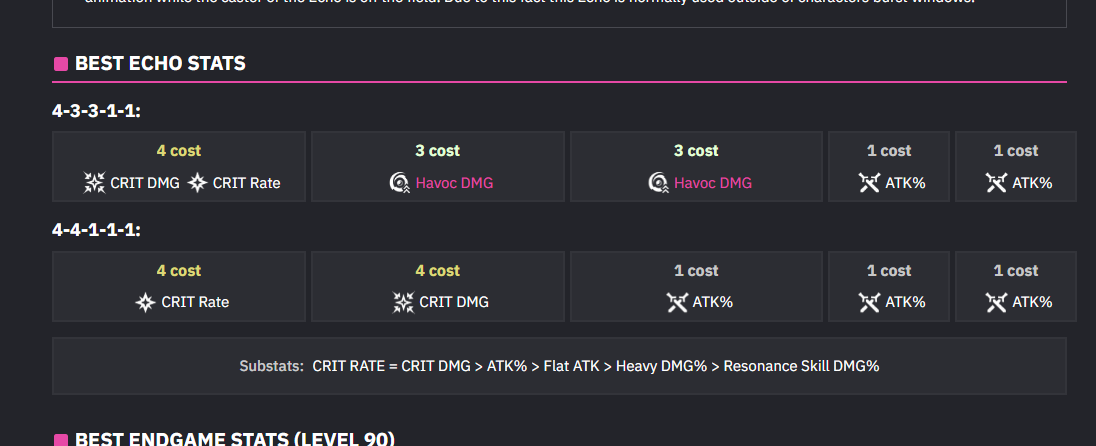Click the CRIT DMG icon in first 4 cost box
This screenshot has width=1096, height=446.
94,183
